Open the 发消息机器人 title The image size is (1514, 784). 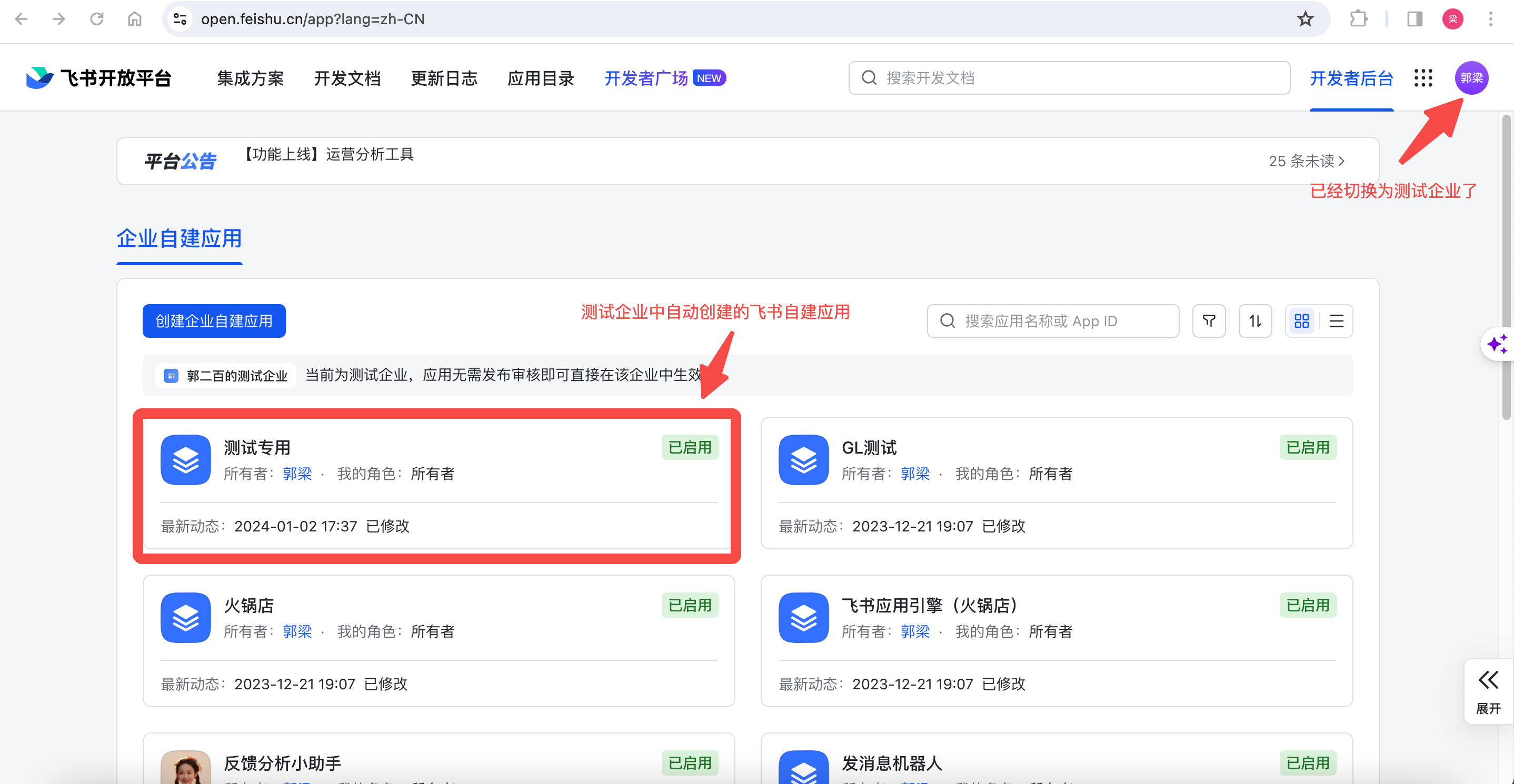point(892,763)
